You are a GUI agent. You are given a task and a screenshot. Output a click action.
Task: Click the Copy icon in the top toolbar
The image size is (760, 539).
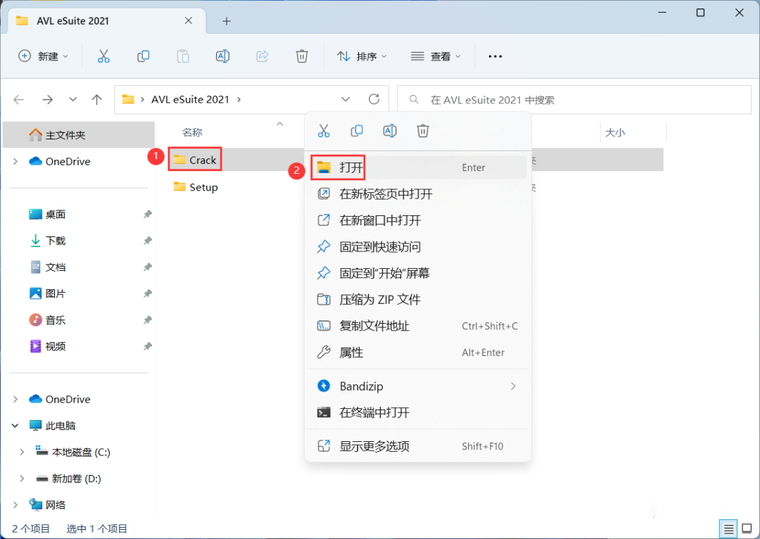(x=143, y=56)
